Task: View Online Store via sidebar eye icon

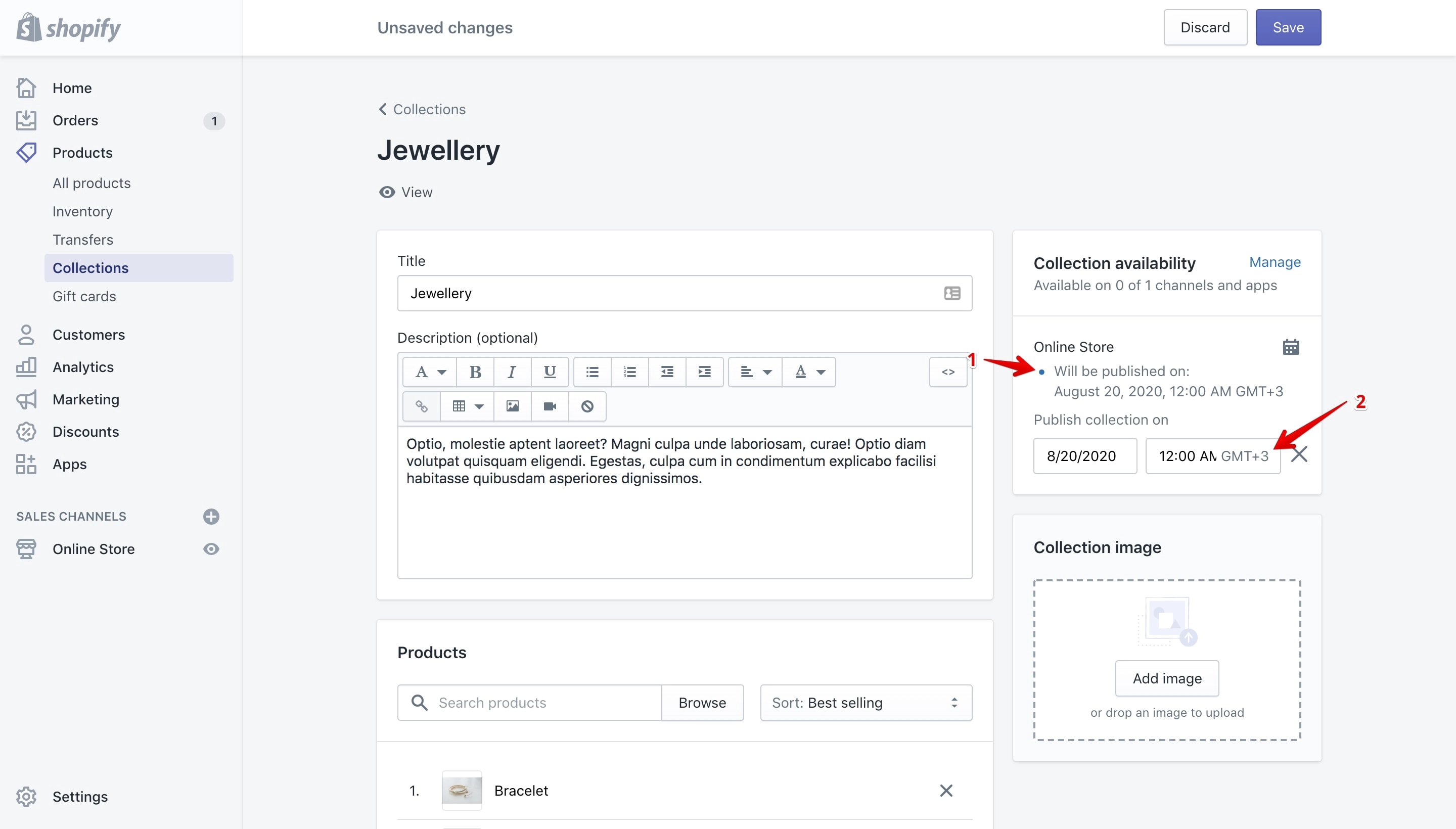Action: coord(211,549)
